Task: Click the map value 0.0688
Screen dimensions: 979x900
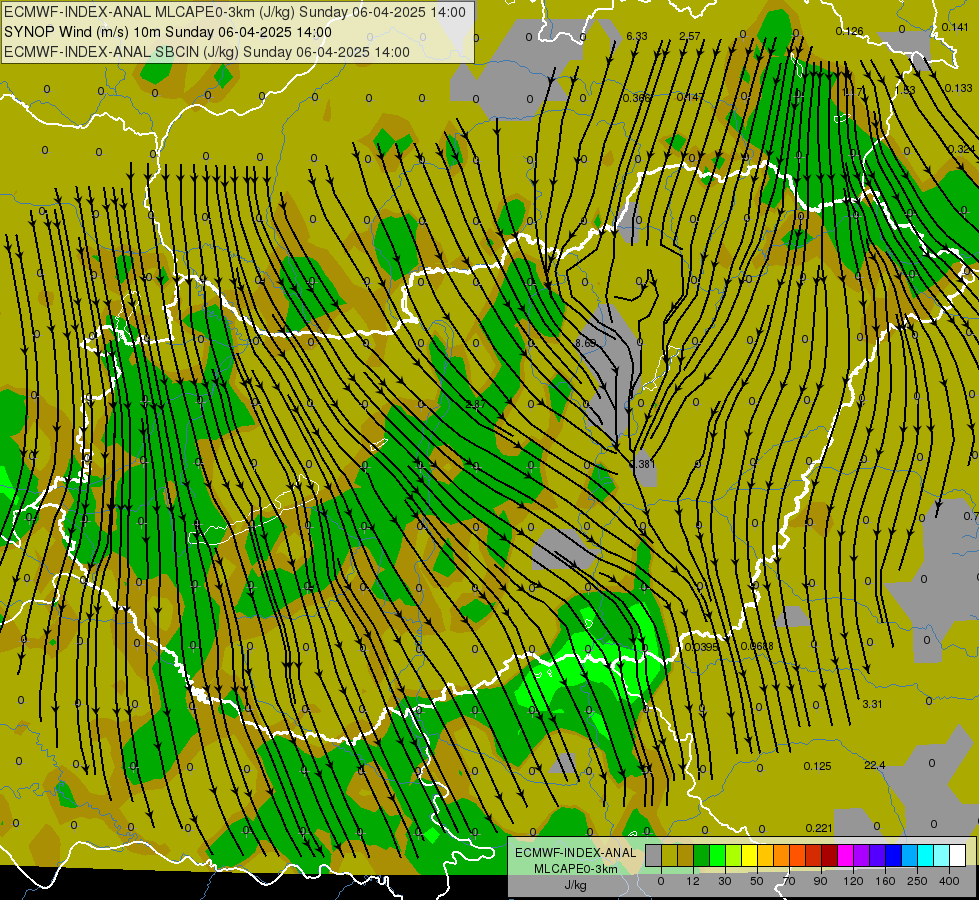Action: click(757, 646)
